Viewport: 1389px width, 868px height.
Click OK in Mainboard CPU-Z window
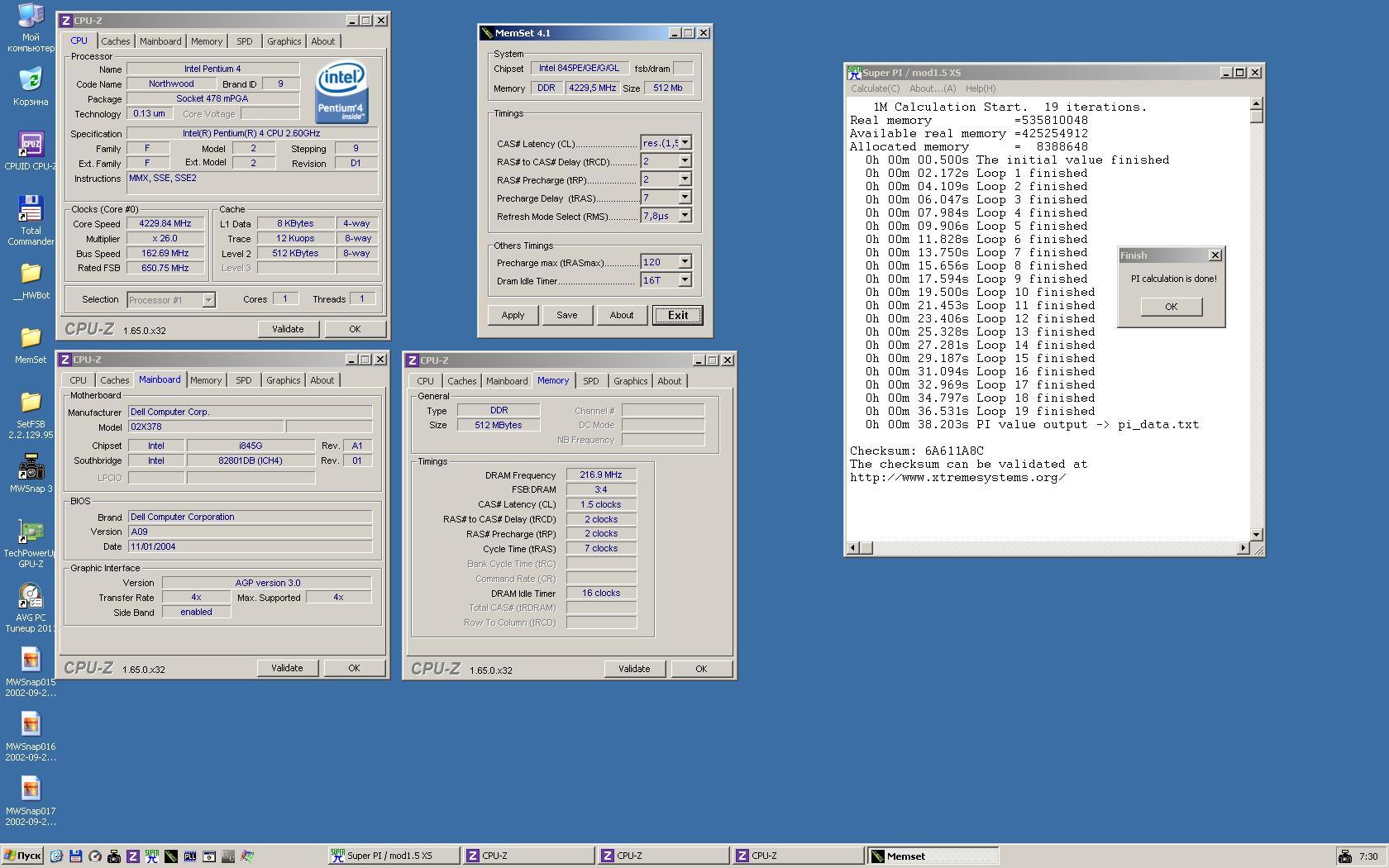(x=354, y=668)
